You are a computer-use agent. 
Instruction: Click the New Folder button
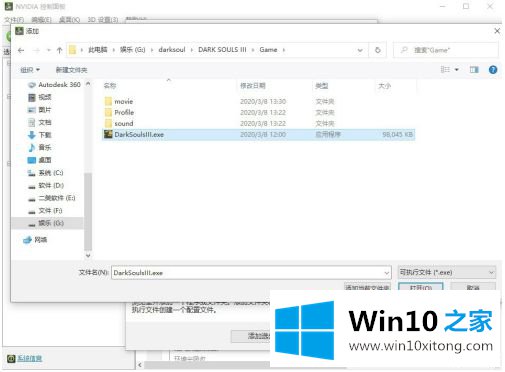point(71,70)
